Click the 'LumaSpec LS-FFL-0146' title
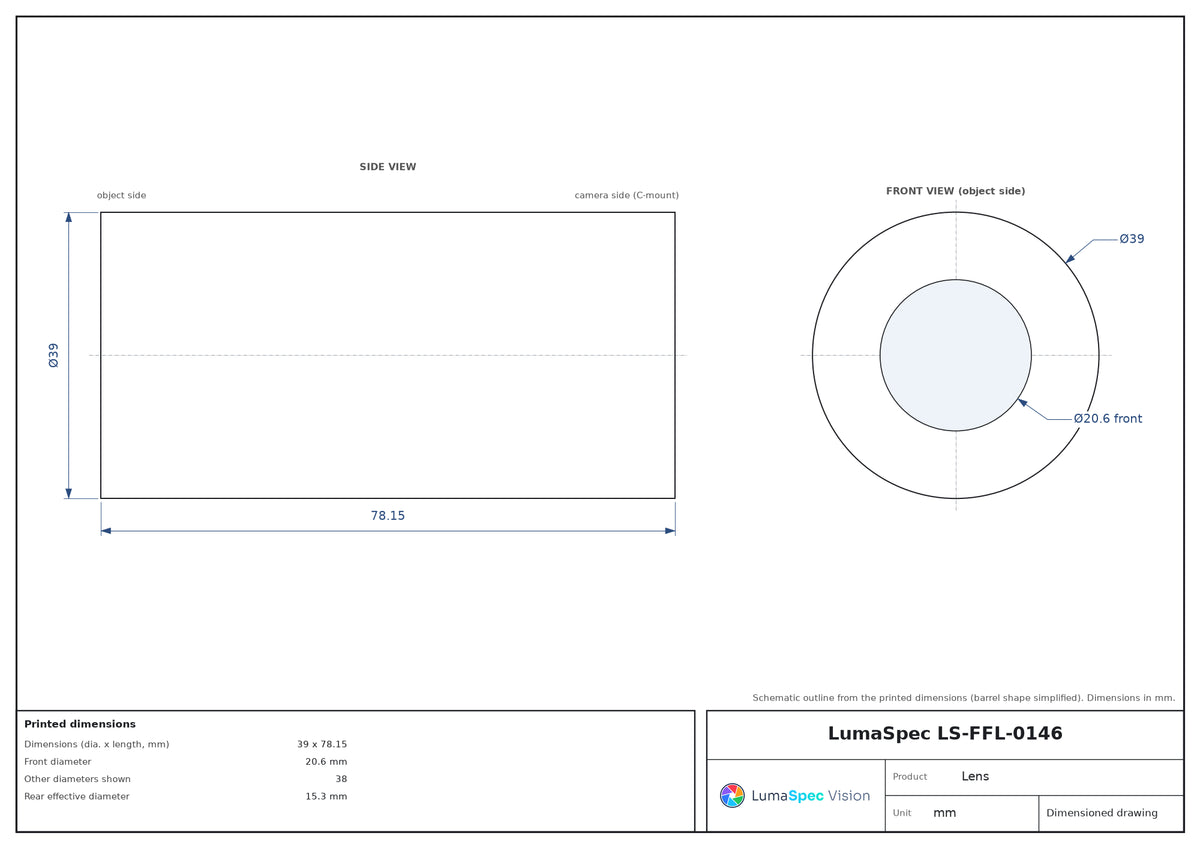The height and width of the screenshot is (848, 1200). click(945, 734)
